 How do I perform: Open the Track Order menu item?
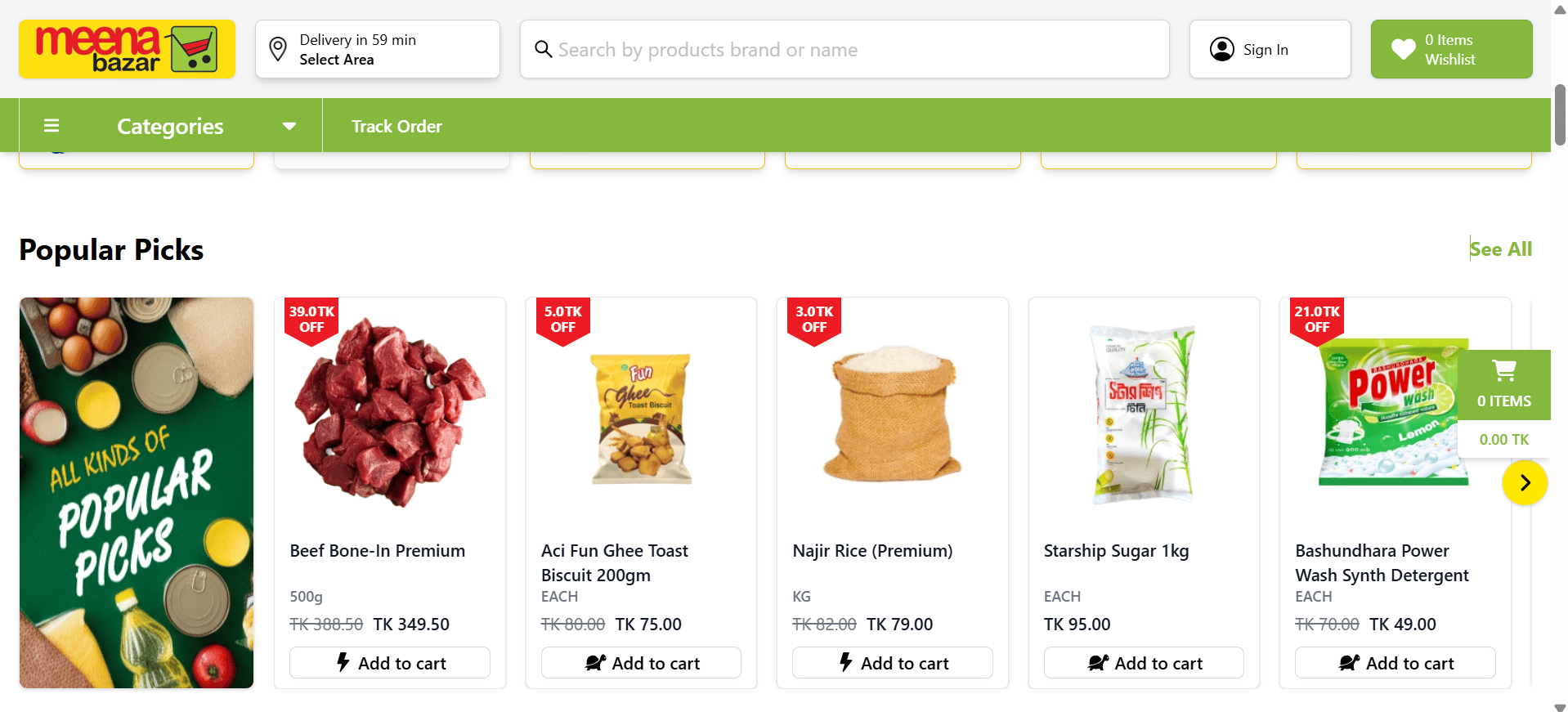[396, 127]
